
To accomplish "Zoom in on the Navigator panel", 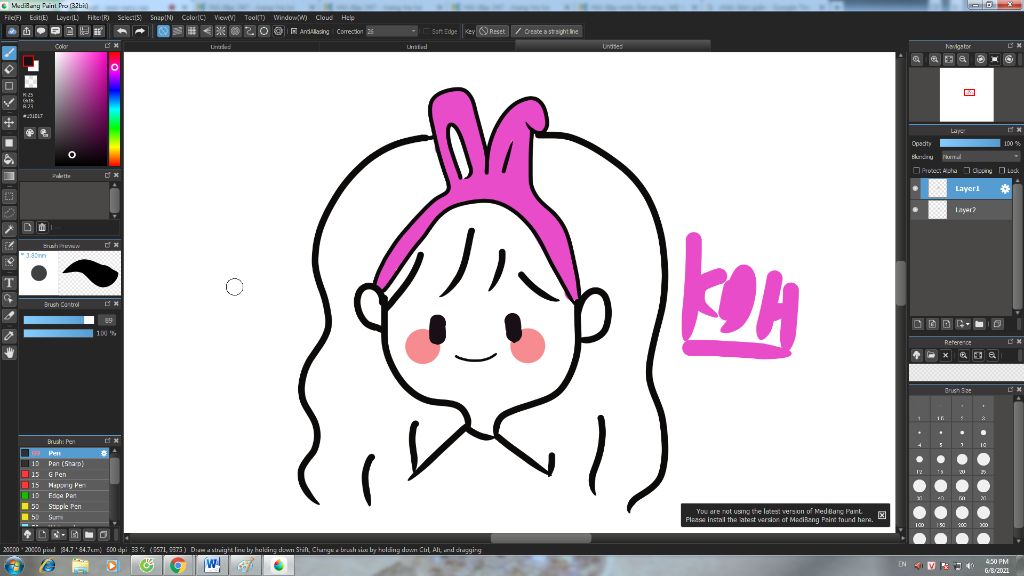I will coord(935,59).
